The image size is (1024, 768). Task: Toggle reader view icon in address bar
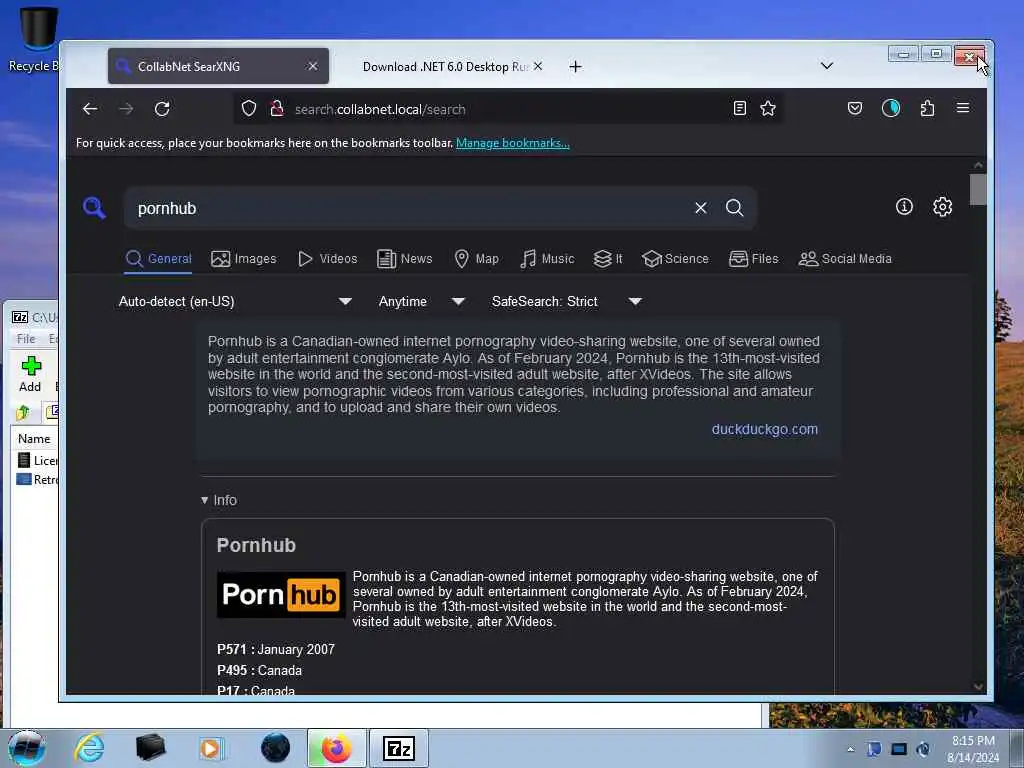click(x=739, y=108)
